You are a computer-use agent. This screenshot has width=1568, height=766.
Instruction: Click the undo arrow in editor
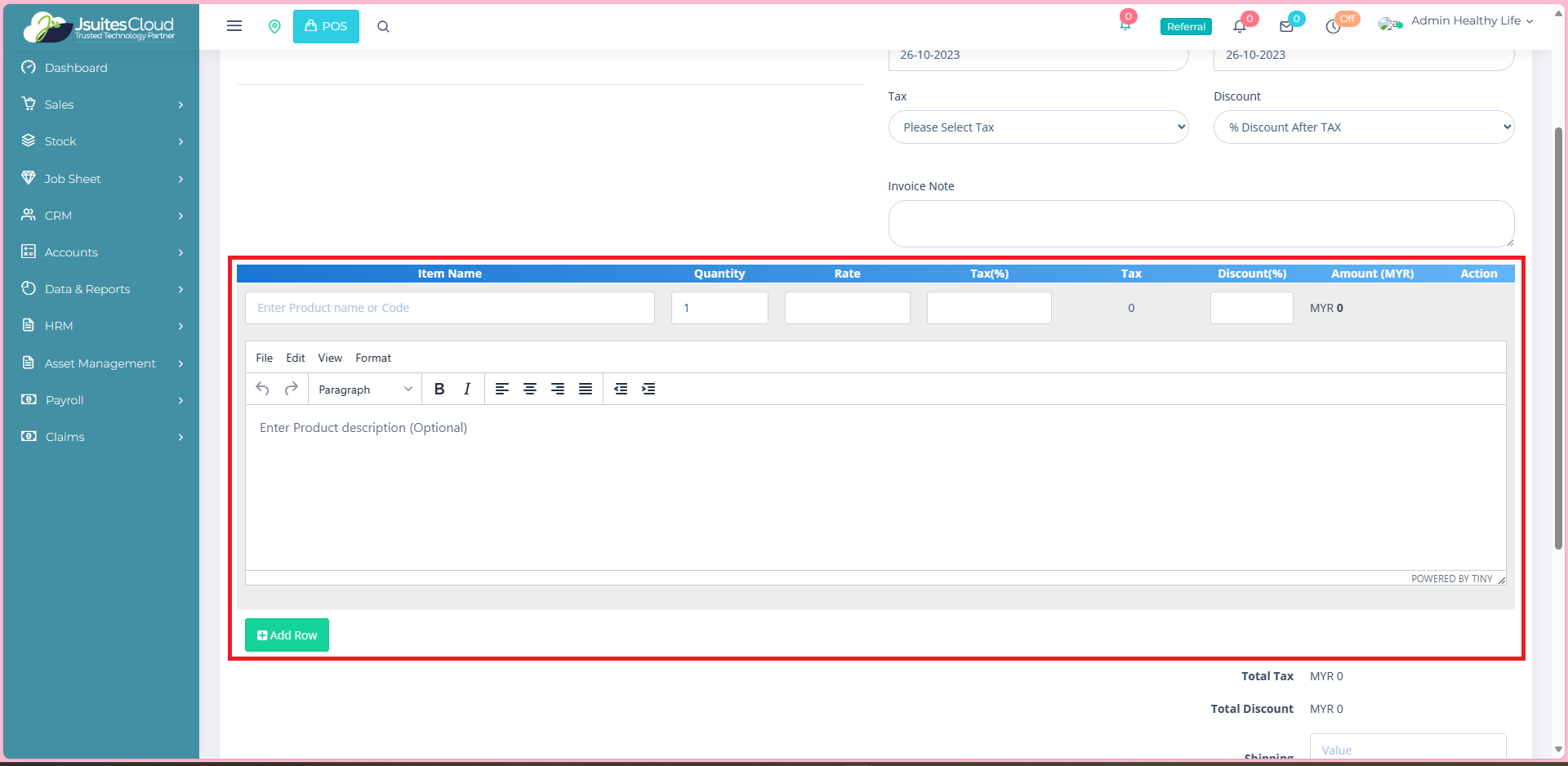tap(262, 389)
